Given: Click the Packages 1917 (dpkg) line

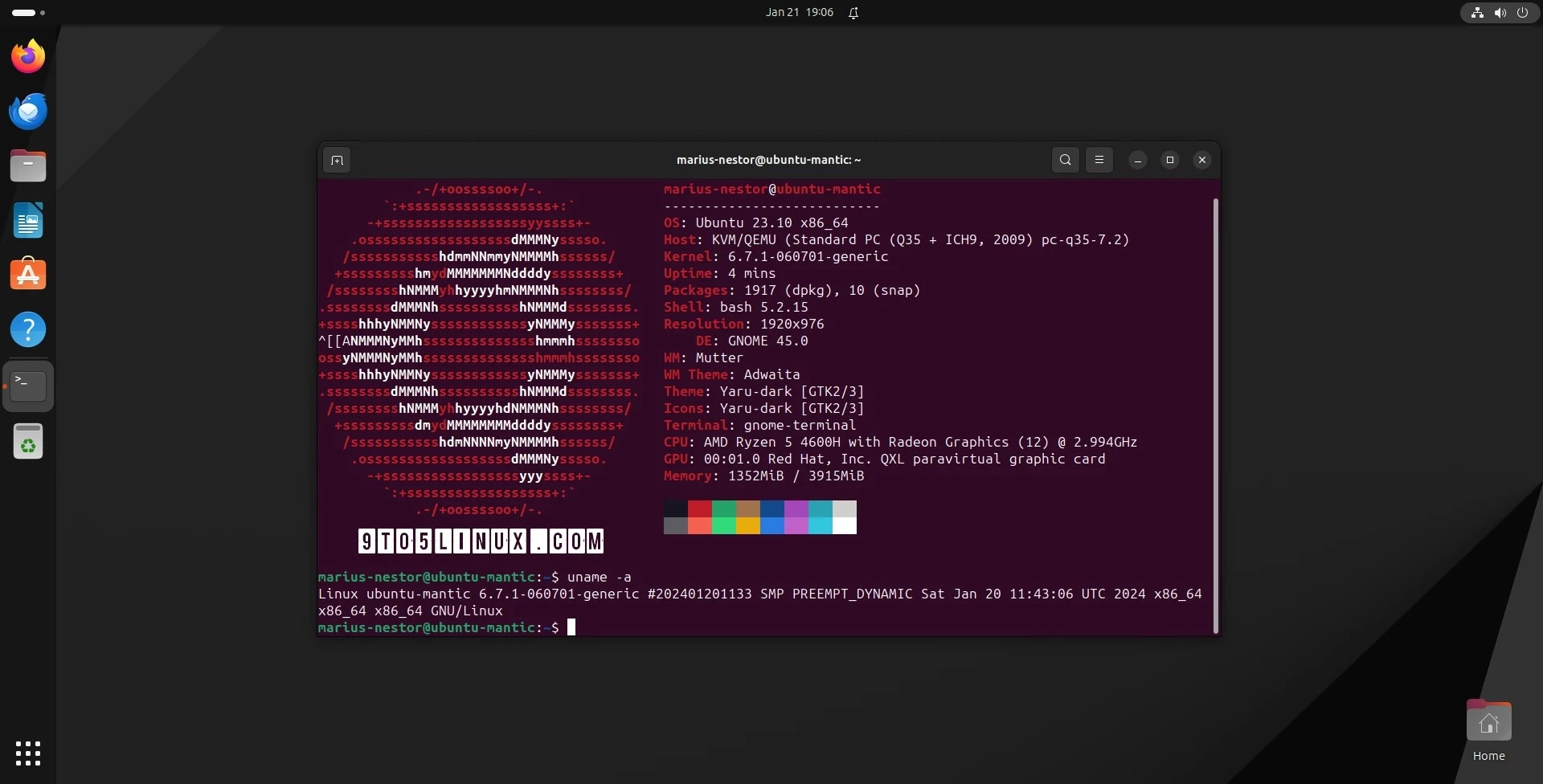Looking at the screenshot, I should [792, 290].
